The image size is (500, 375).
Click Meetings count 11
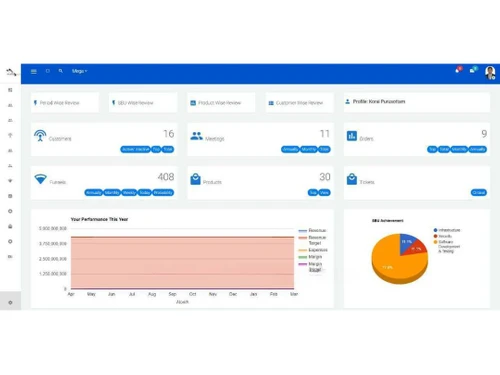[325, 134]
